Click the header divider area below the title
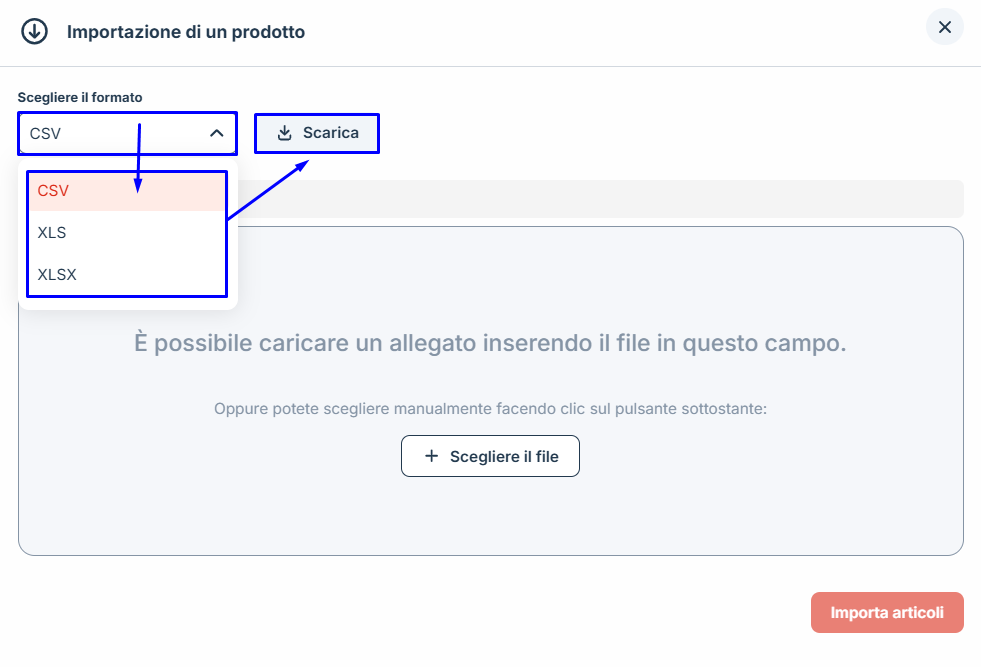981x667 pixels. tap(490, 67)
